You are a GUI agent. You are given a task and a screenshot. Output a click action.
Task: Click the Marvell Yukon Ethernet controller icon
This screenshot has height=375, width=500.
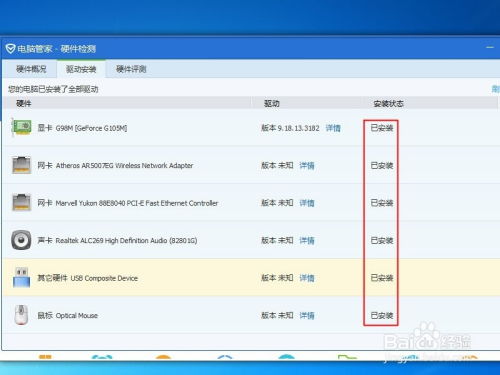point(21,202)
